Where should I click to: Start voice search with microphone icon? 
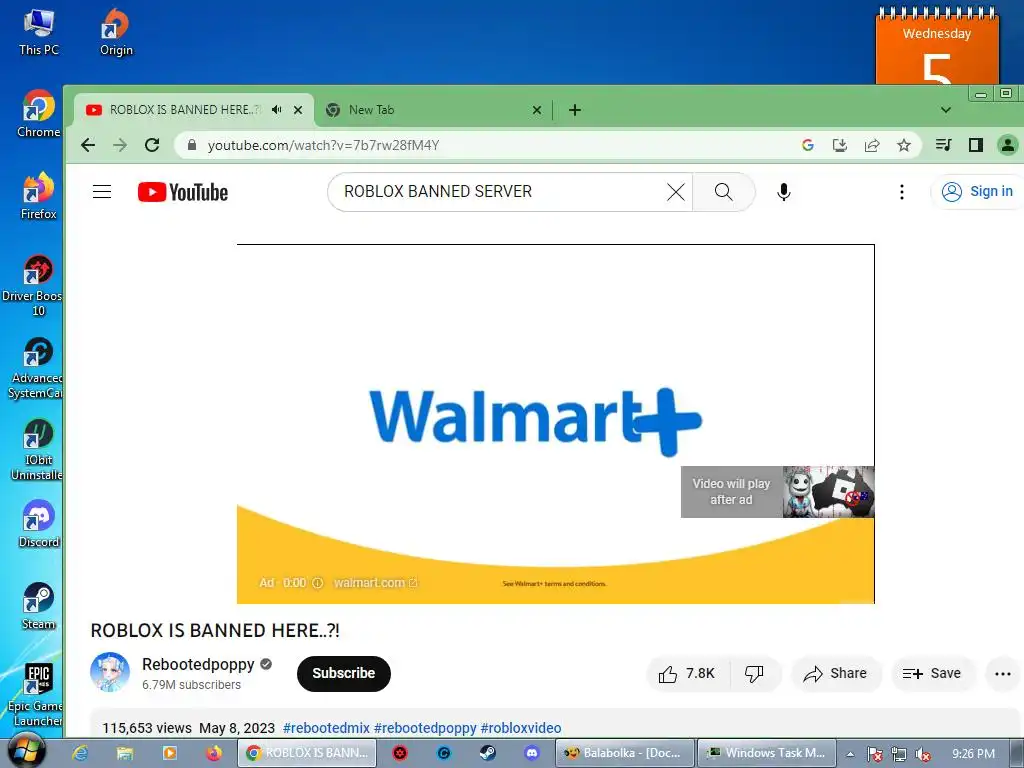784,191
